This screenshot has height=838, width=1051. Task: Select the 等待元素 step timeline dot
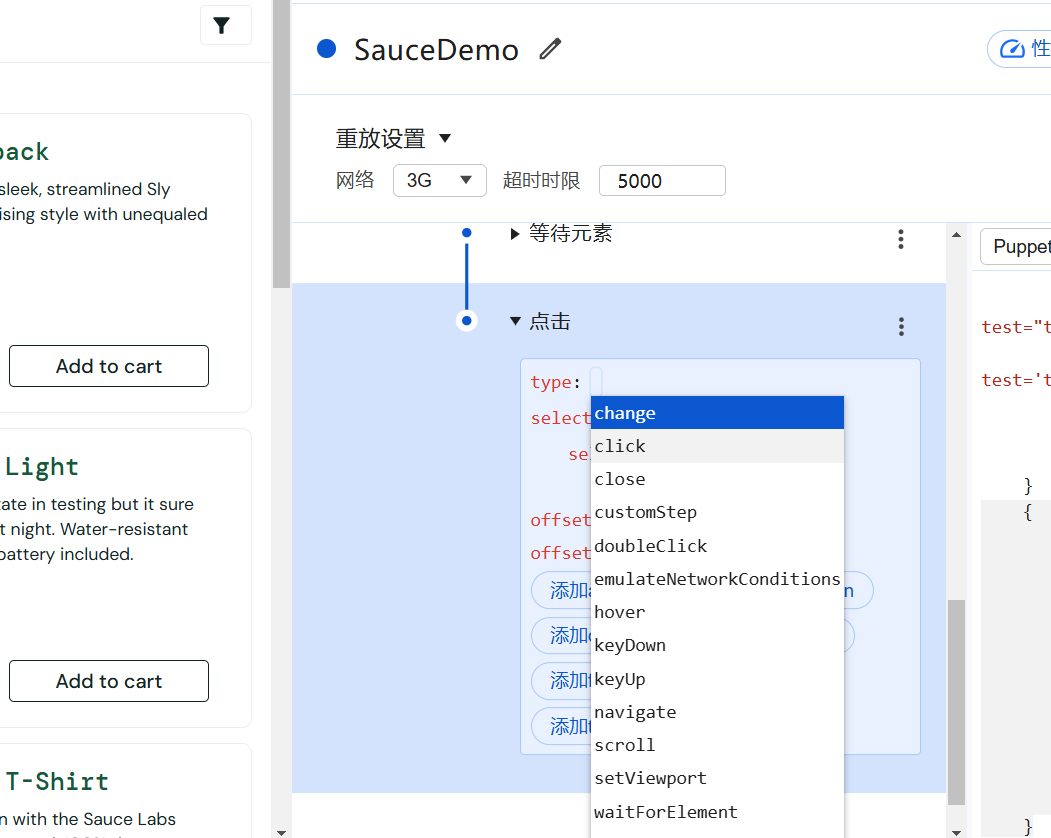467,233
